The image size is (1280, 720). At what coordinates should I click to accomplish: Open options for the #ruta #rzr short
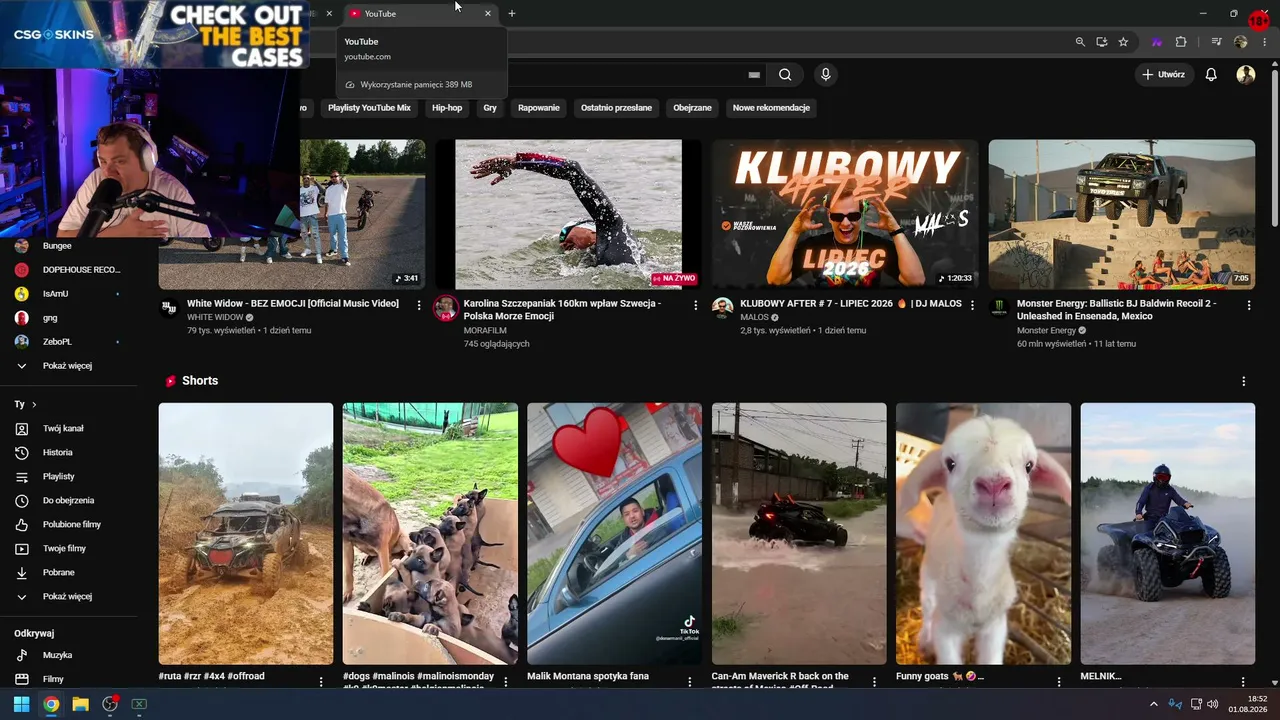point(321,681)
